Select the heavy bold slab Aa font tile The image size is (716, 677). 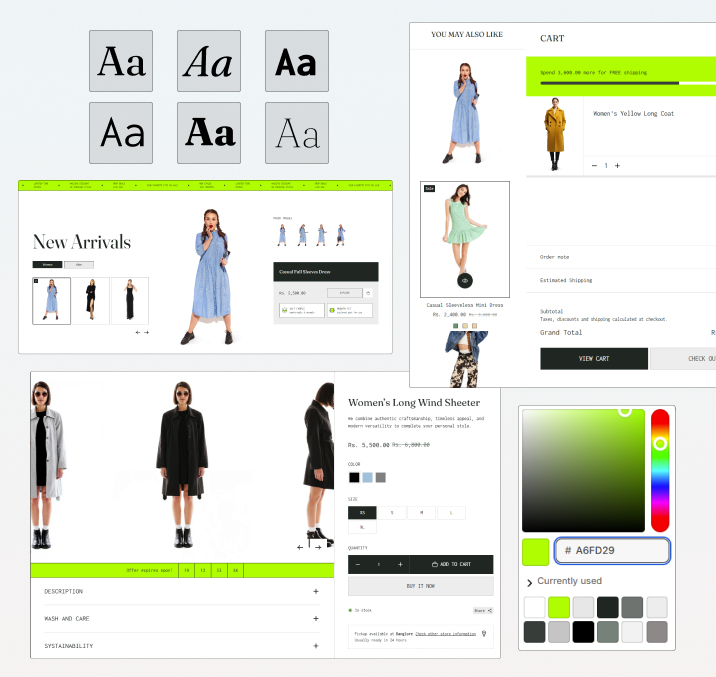(x=209, y=132)
